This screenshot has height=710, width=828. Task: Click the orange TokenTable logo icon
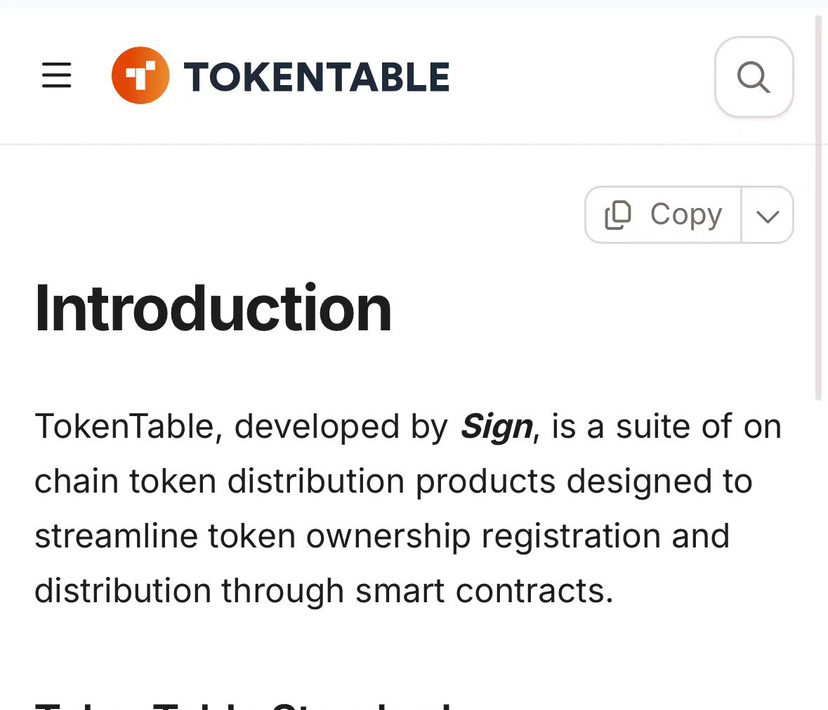click(140, 76)
